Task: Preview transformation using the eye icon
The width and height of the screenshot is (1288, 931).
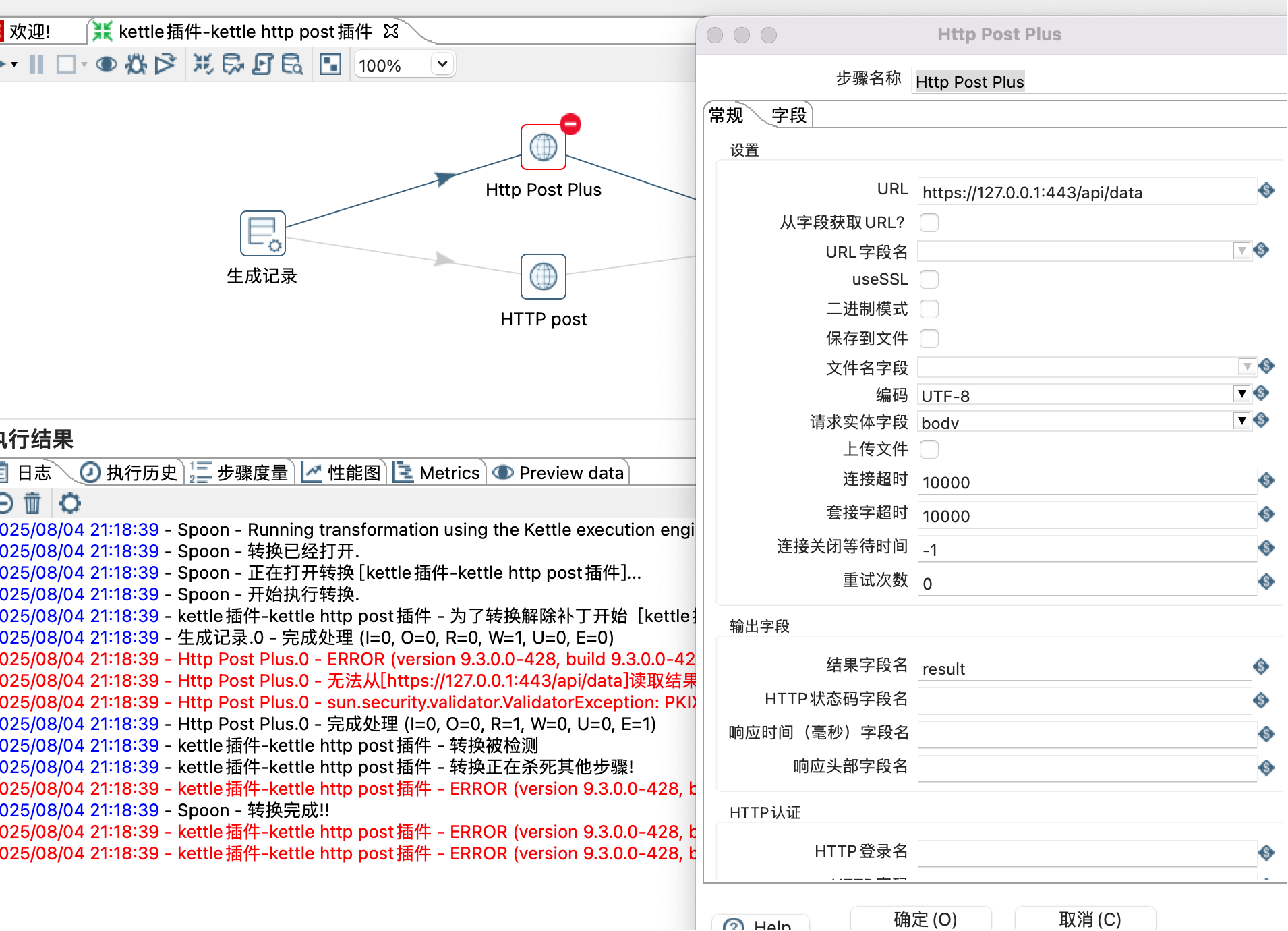Action: (106, 65)
